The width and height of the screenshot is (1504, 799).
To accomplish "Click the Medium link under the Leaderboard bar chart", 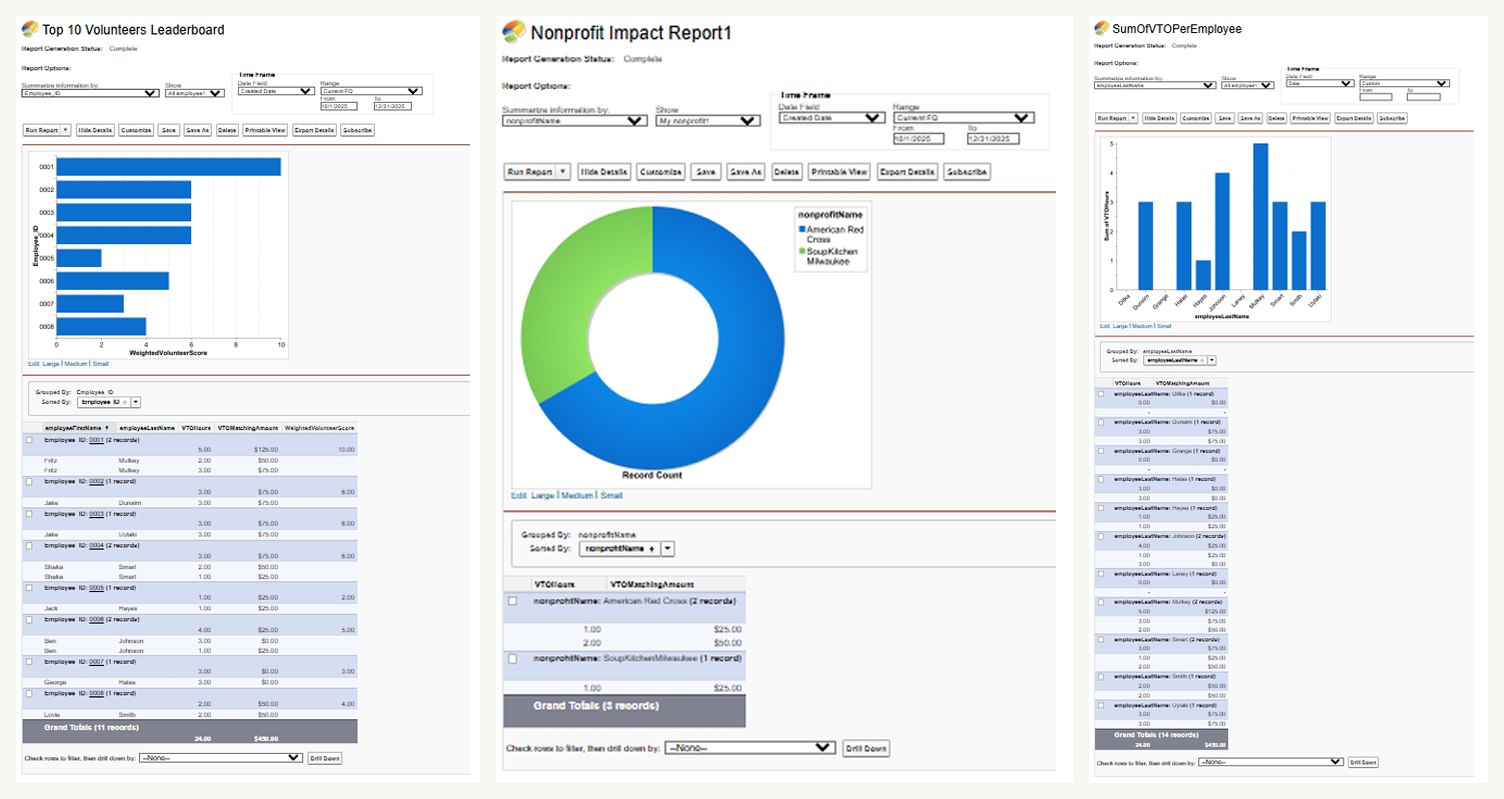I will [x=76, y=363].
